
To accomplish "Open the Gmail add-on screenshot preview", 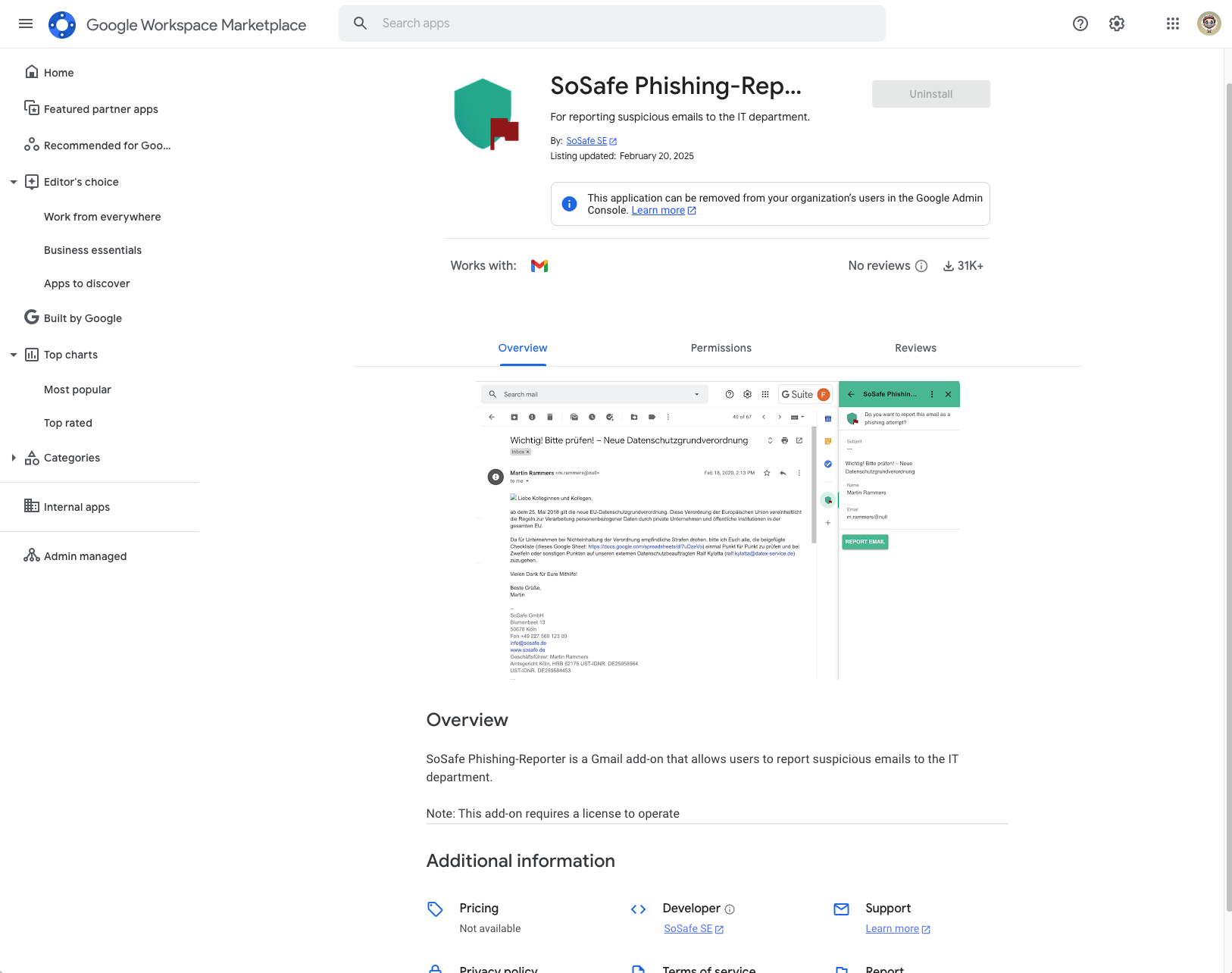I will tap(718, 530).
